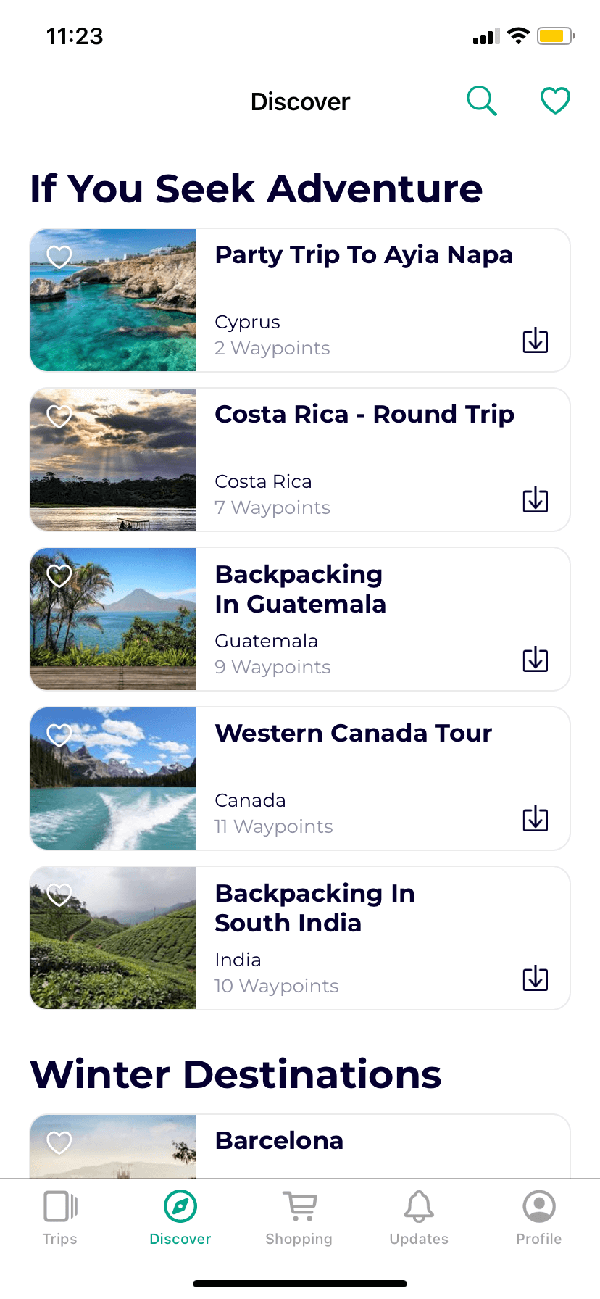Select the Discover compass icon
Screen dimensions: 600x1299
pos(180,1207)
